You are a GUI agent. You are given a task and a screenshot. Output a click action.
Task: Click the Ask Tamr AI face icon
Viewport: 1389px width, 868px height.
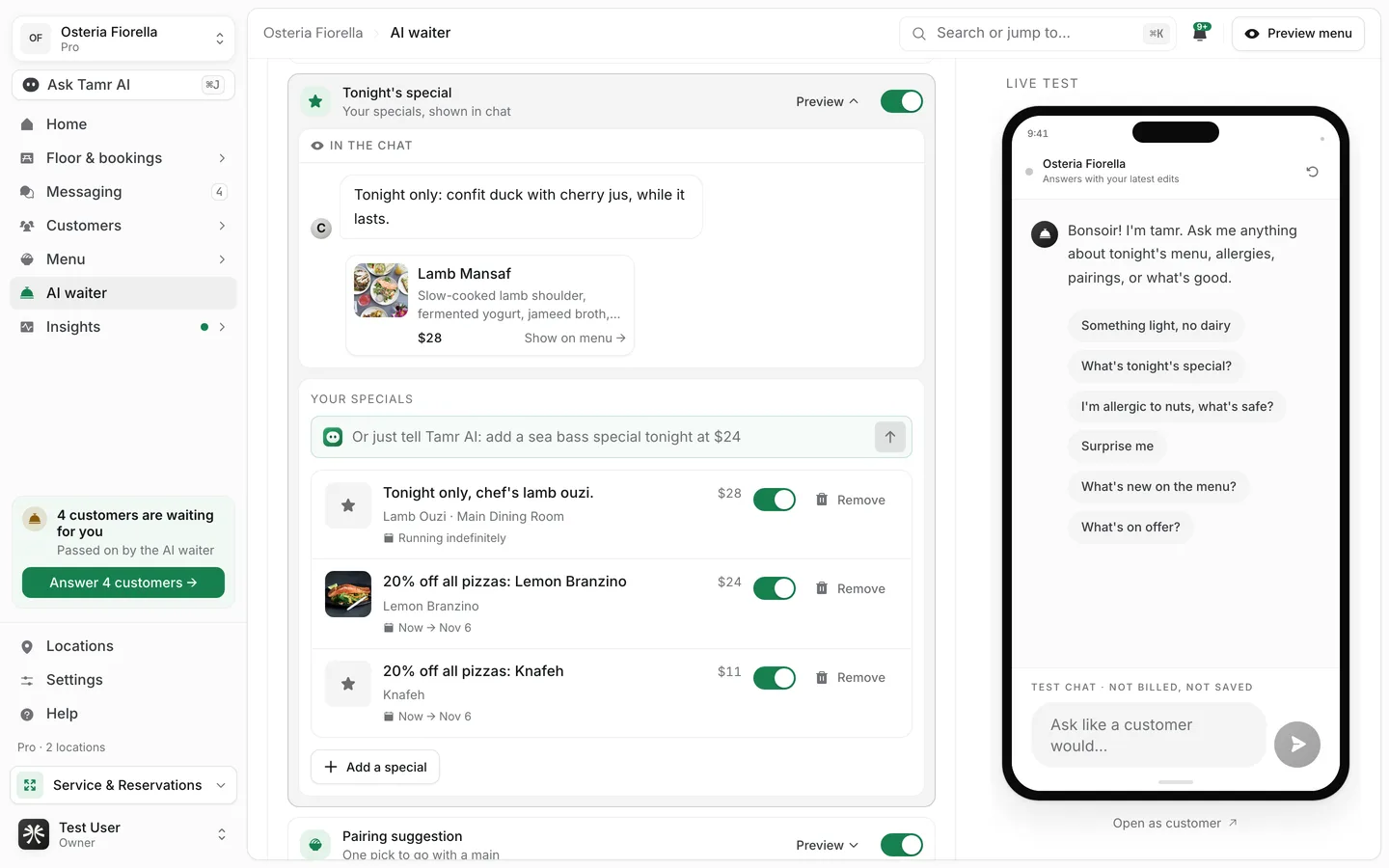31,85
